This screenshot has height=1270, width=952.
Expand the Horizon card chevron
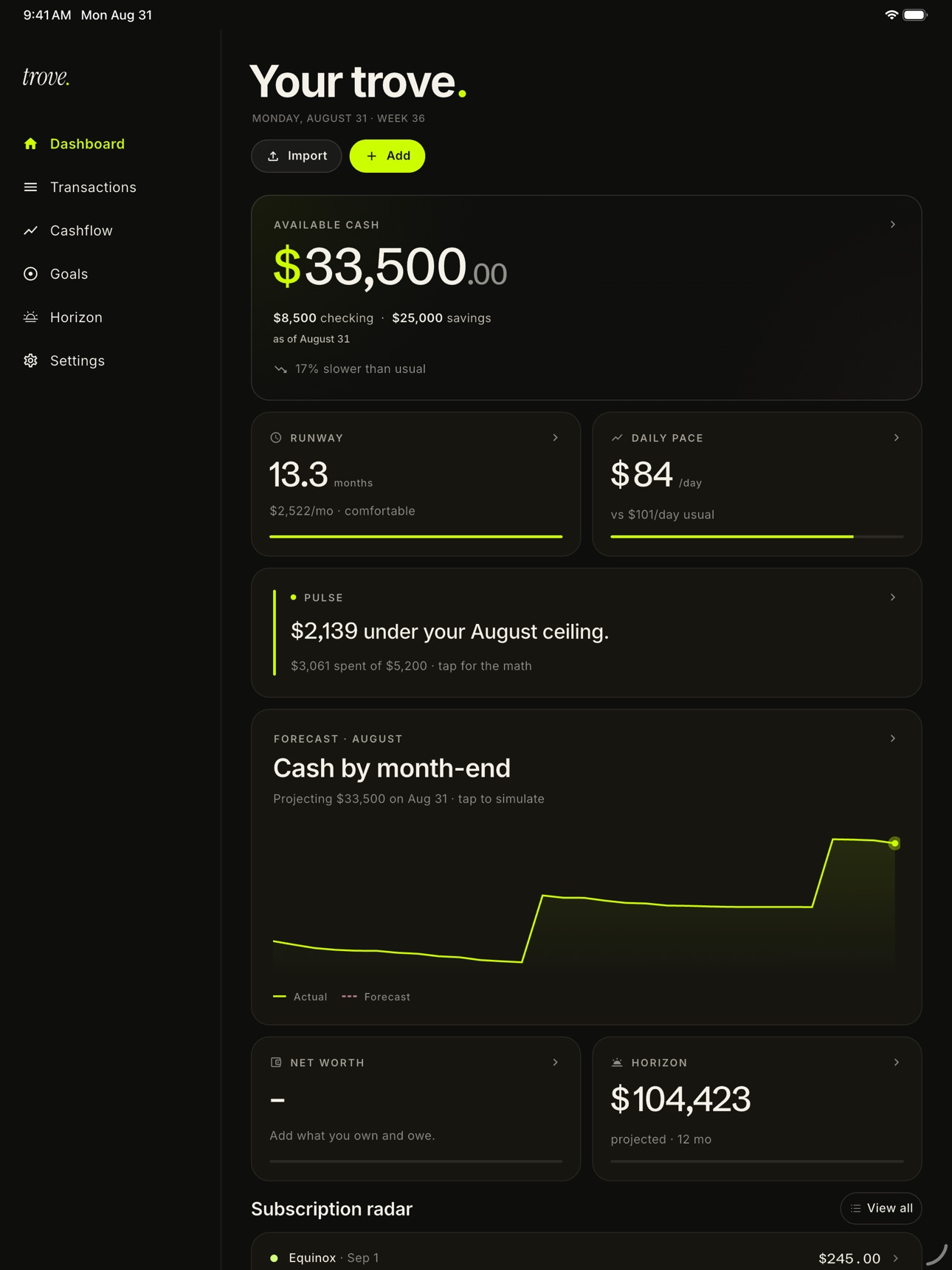pyautogui.click(x=897, y=1063)
